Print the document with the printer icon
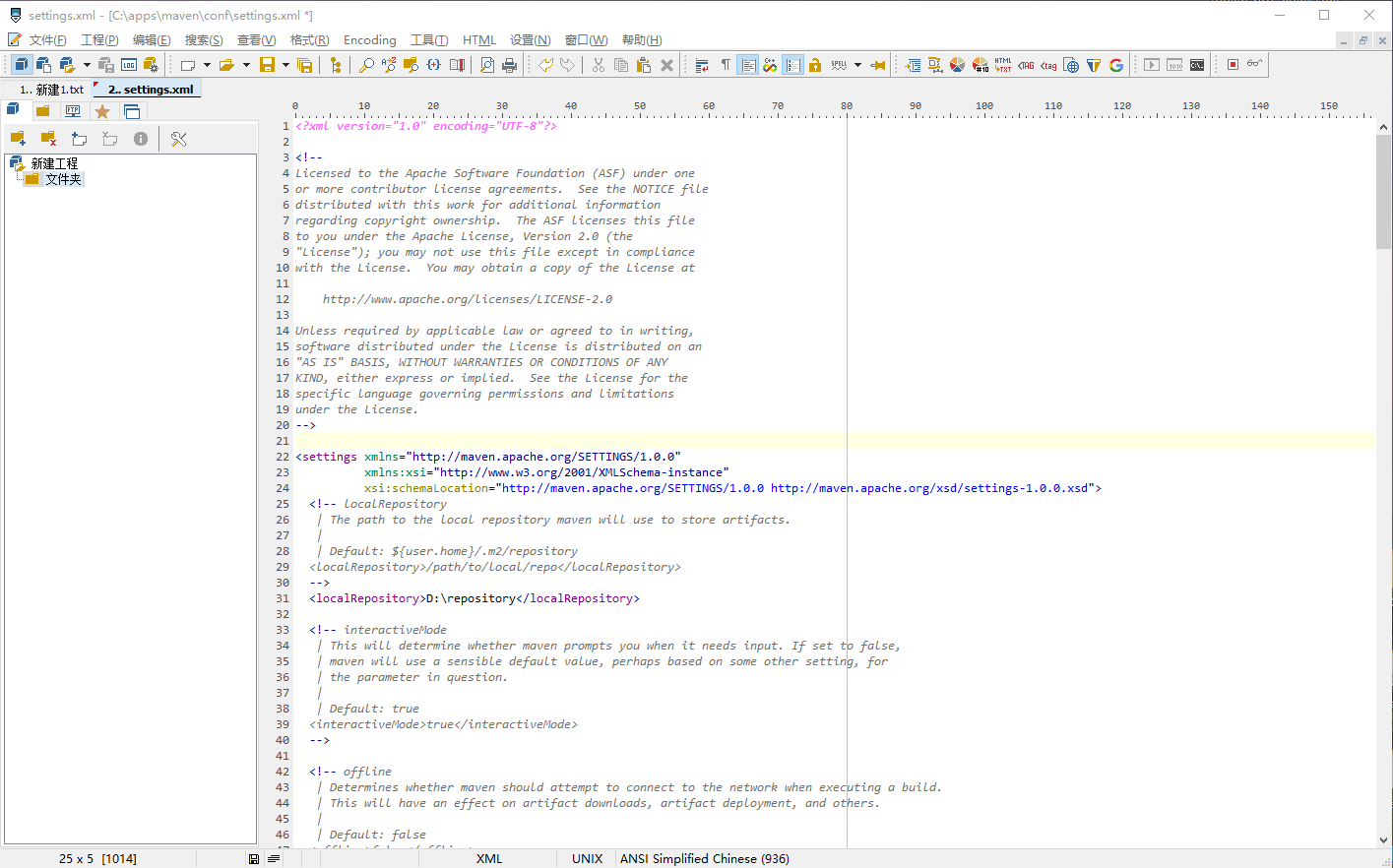1393x868 pixels. point(510,65)
